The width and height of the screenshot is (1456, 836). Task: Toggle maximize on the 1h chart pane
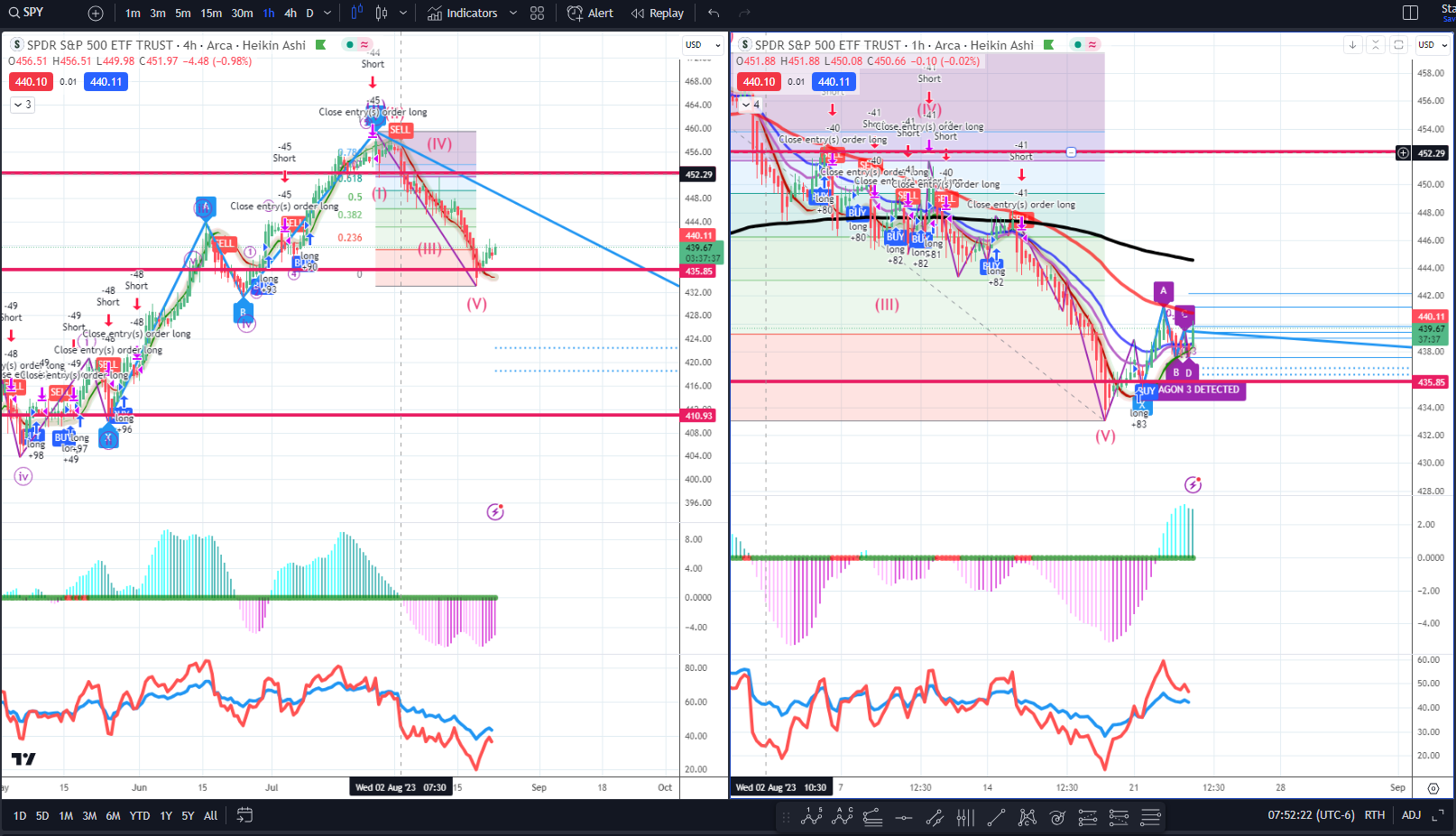click(1398, 44)
